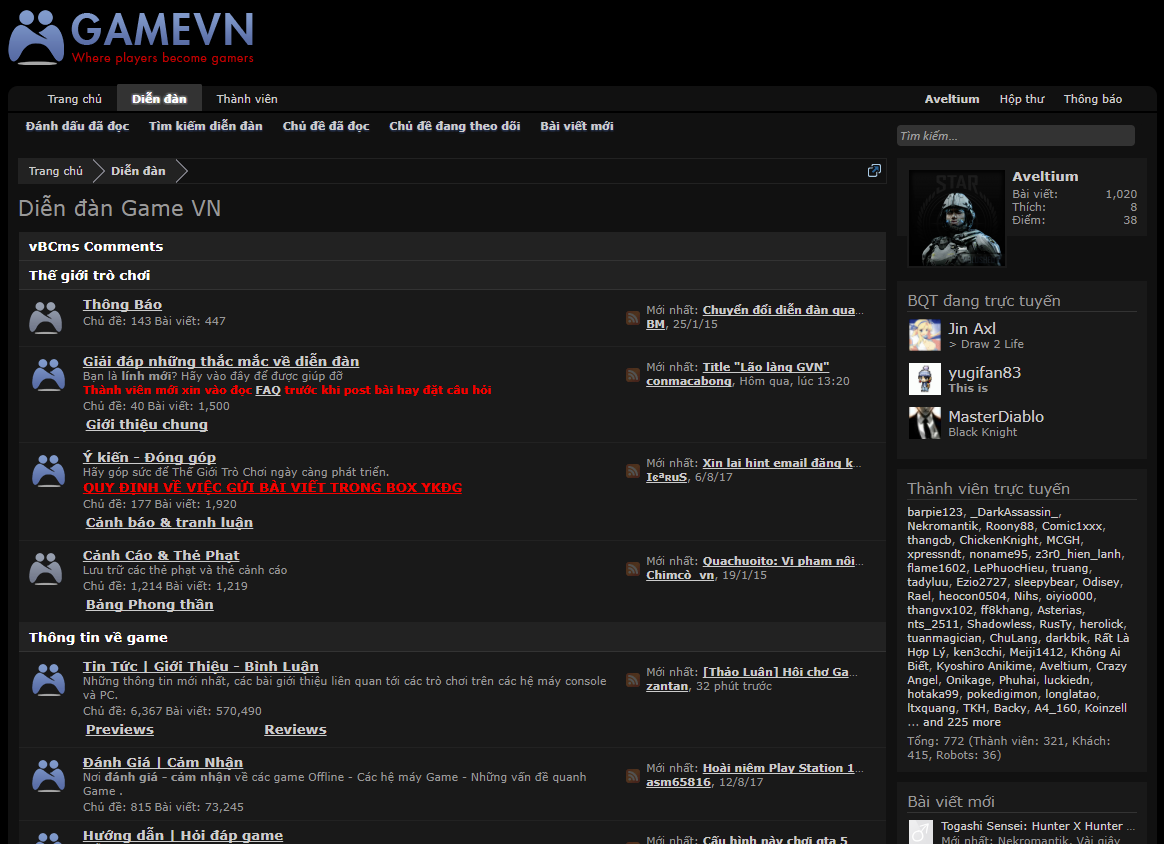Viewport: 1164px width, 844px height.
Task: Open Jin Axl's avatar
Action: coord(924,336)
